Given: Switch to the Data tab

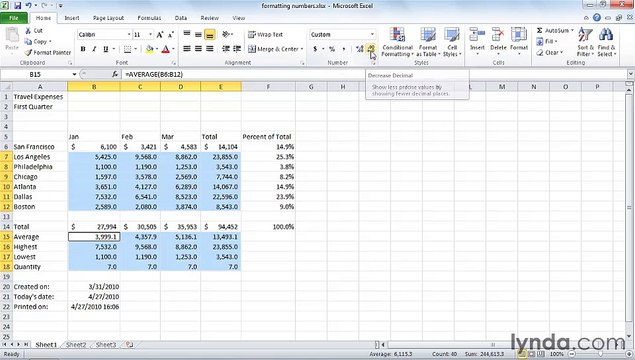Looking at the screenshot, I should pos(181,18).
